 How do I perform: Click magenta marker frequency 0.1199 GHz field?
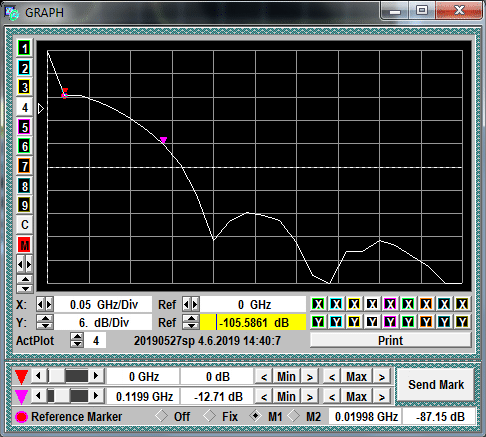coord(144,396)
